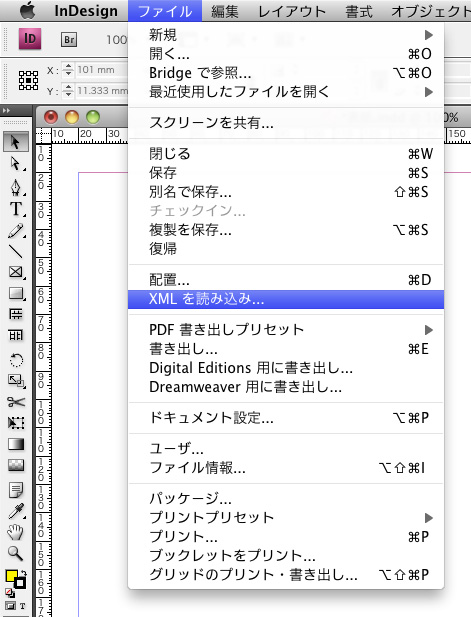Choose パッケージ... menu item
The width and height of the screenshot is (471, 617).
tap(286, 499)
